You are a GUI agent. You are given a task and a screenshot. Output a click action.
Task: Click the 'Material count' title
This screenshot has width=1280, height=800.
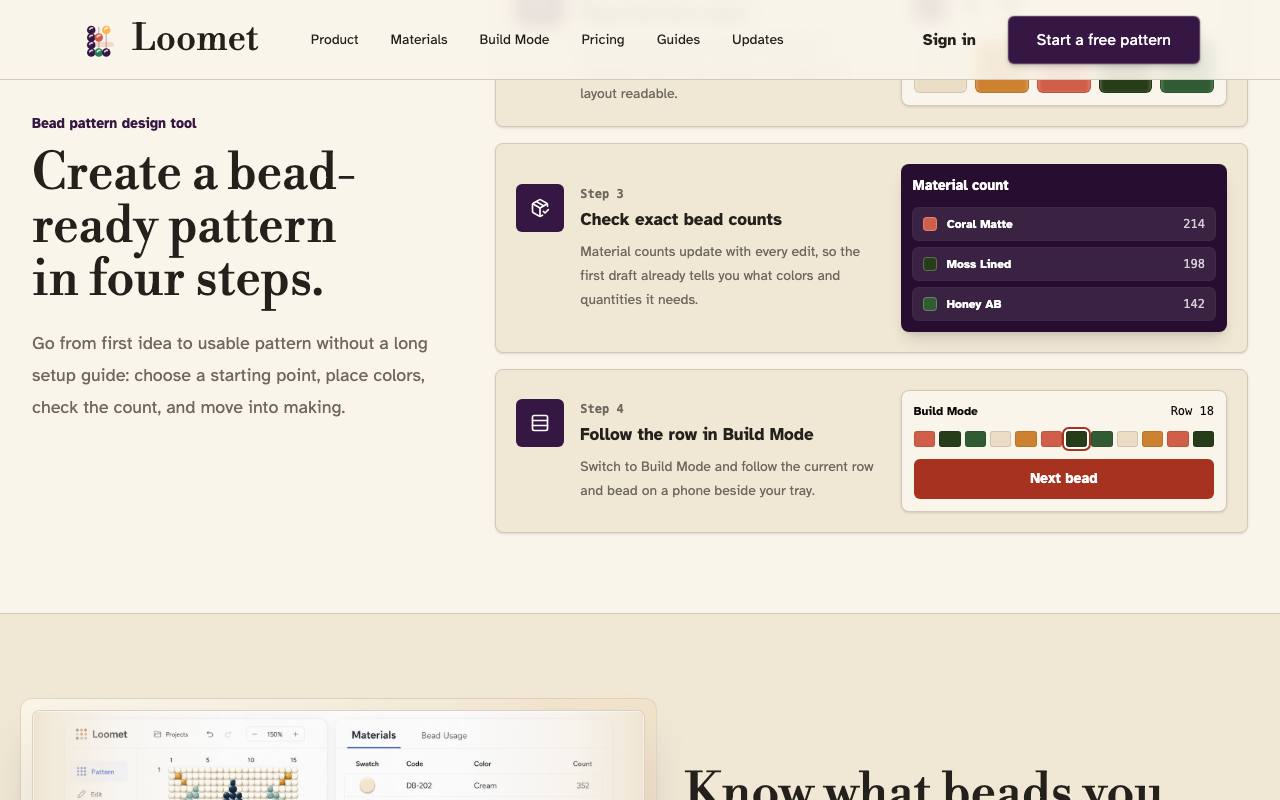point(960,185)
